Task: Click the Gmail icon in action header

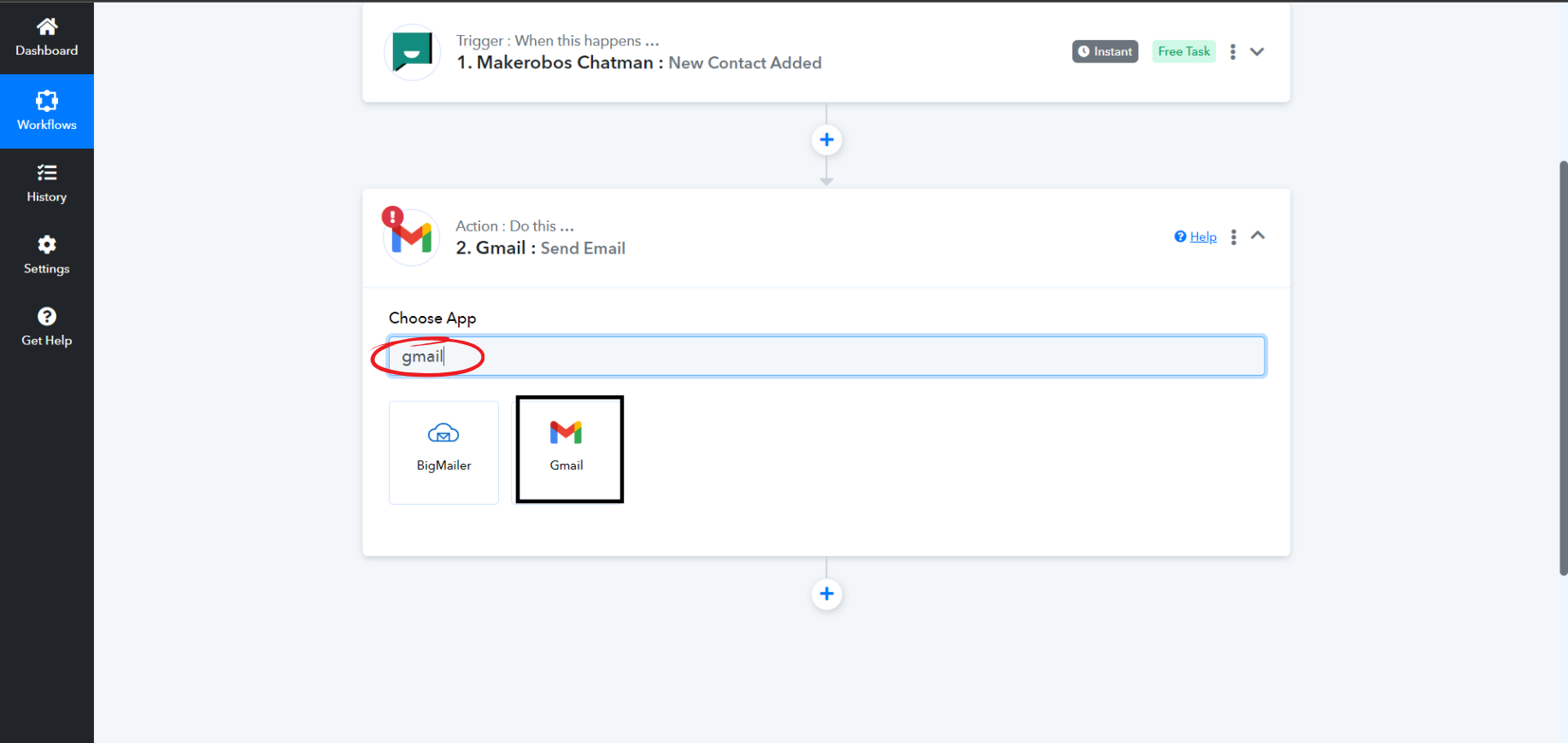Action: (x=412, y=237)
